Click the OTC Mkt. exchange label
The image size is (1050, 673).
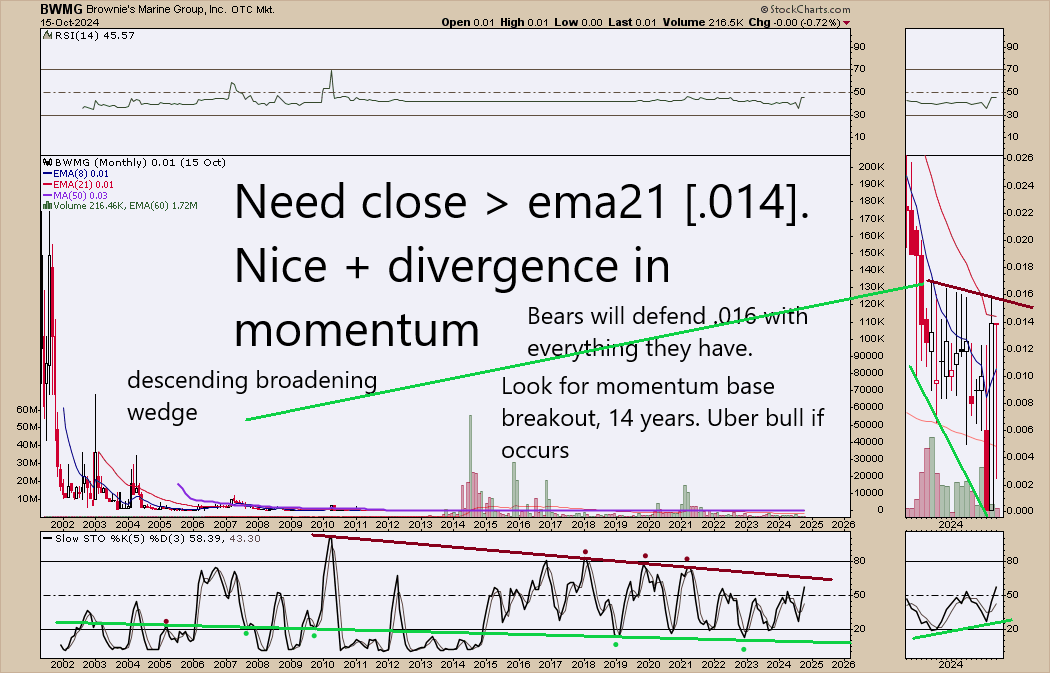(253, 10)
